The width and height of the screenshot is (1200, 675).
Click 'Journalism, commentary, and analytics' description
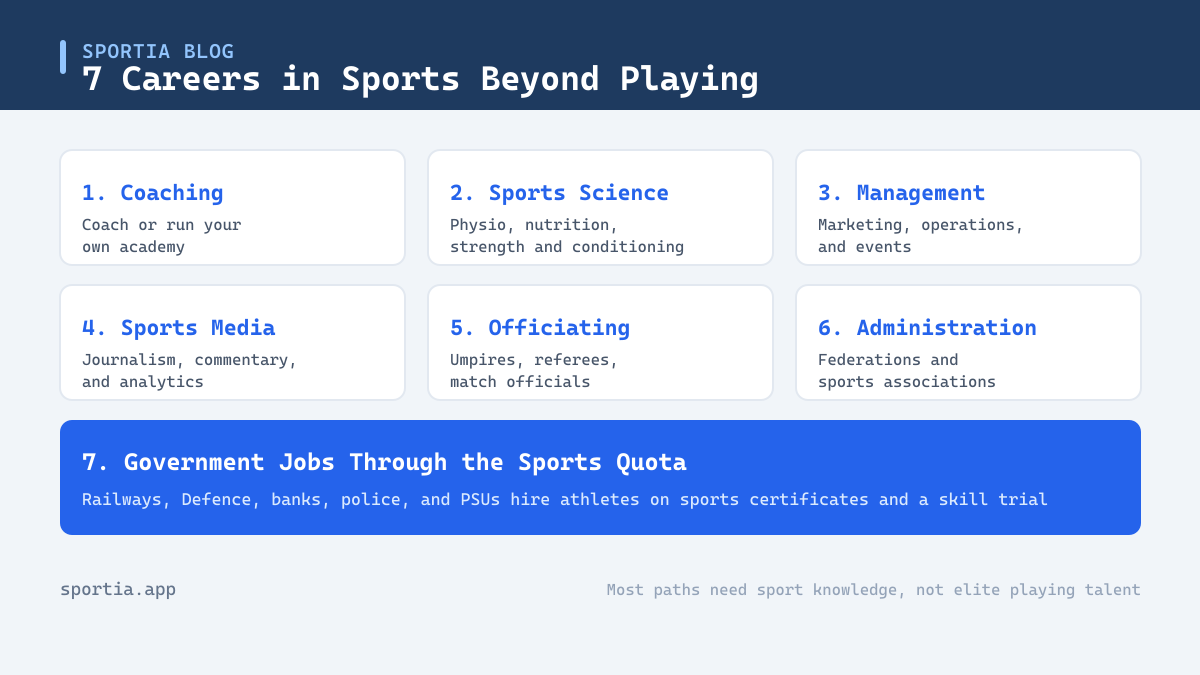(x=190, y=370)
